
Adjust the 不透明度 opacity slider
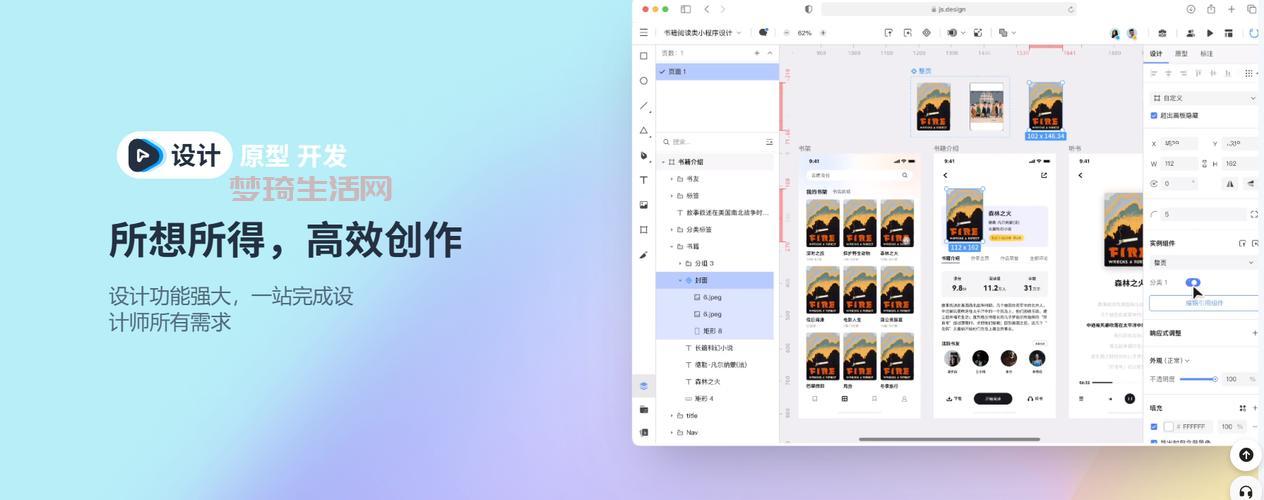tap(1197, 379)
